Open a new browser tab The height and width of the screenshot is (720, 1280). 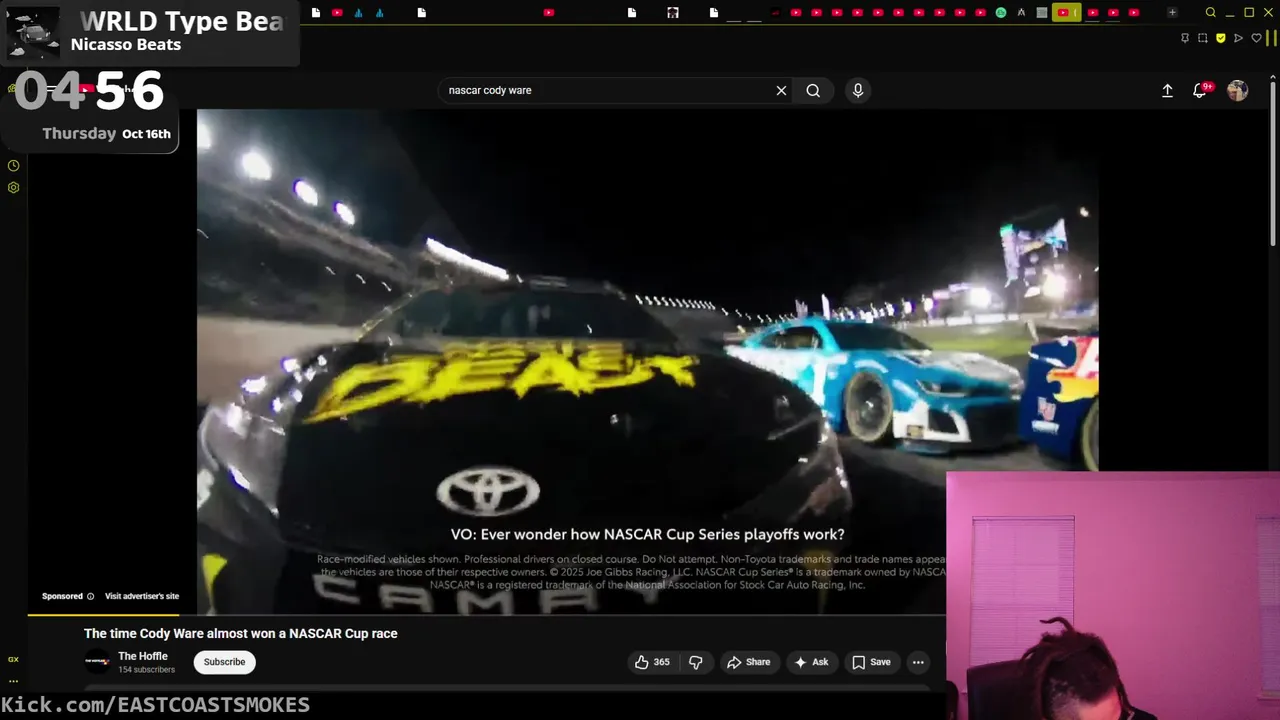[x=1172, y=13]
